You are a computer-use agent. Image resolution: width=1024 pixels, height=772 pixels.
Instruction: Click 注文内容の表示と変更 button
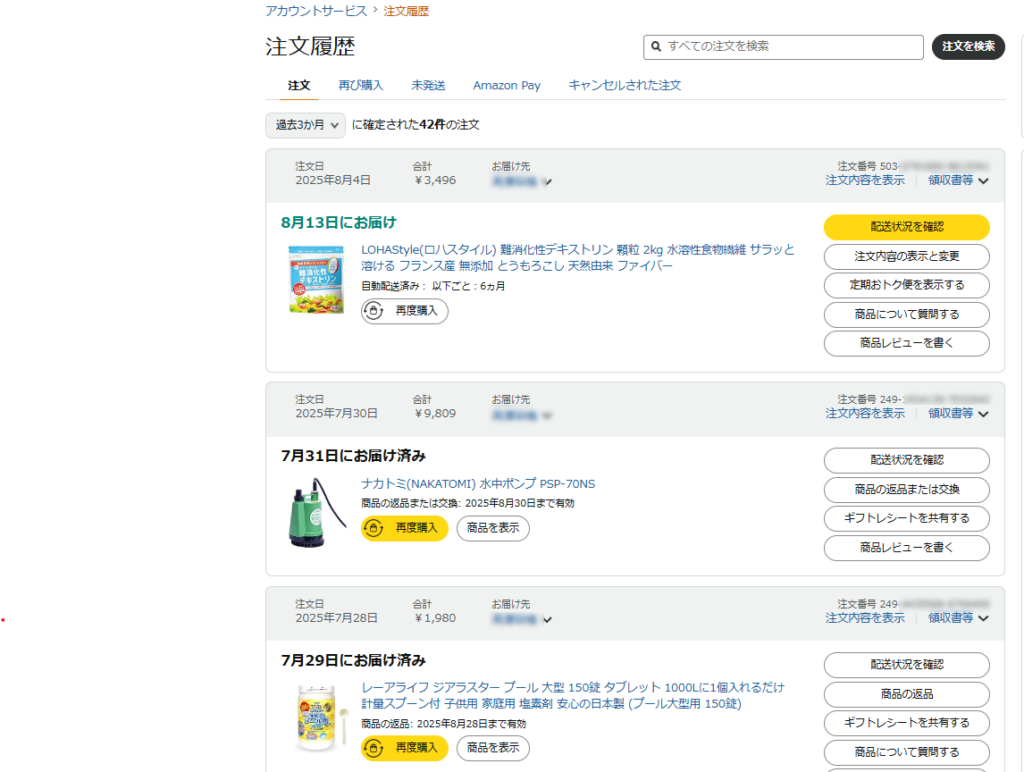[906, 256]
